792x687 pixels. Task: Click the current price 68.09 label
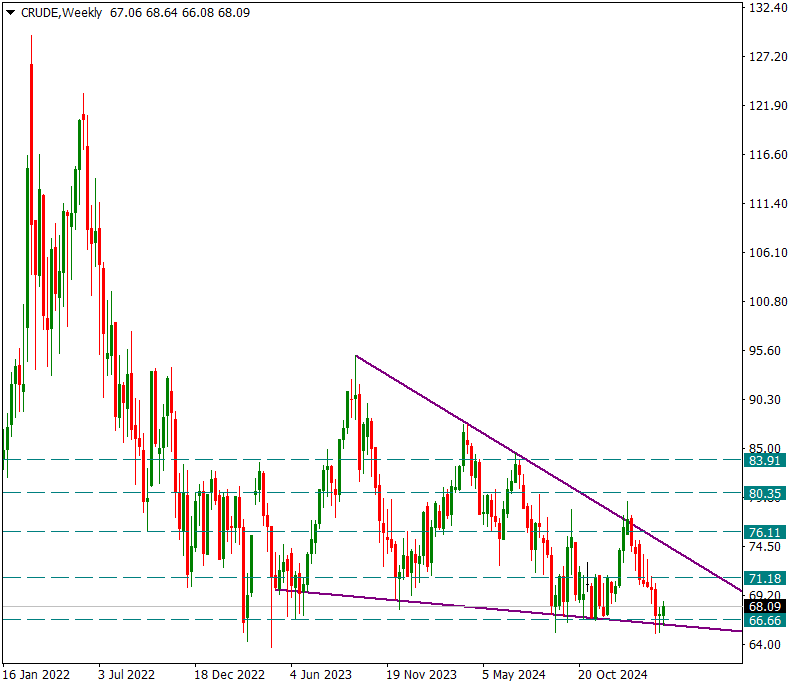click(765, 607)
